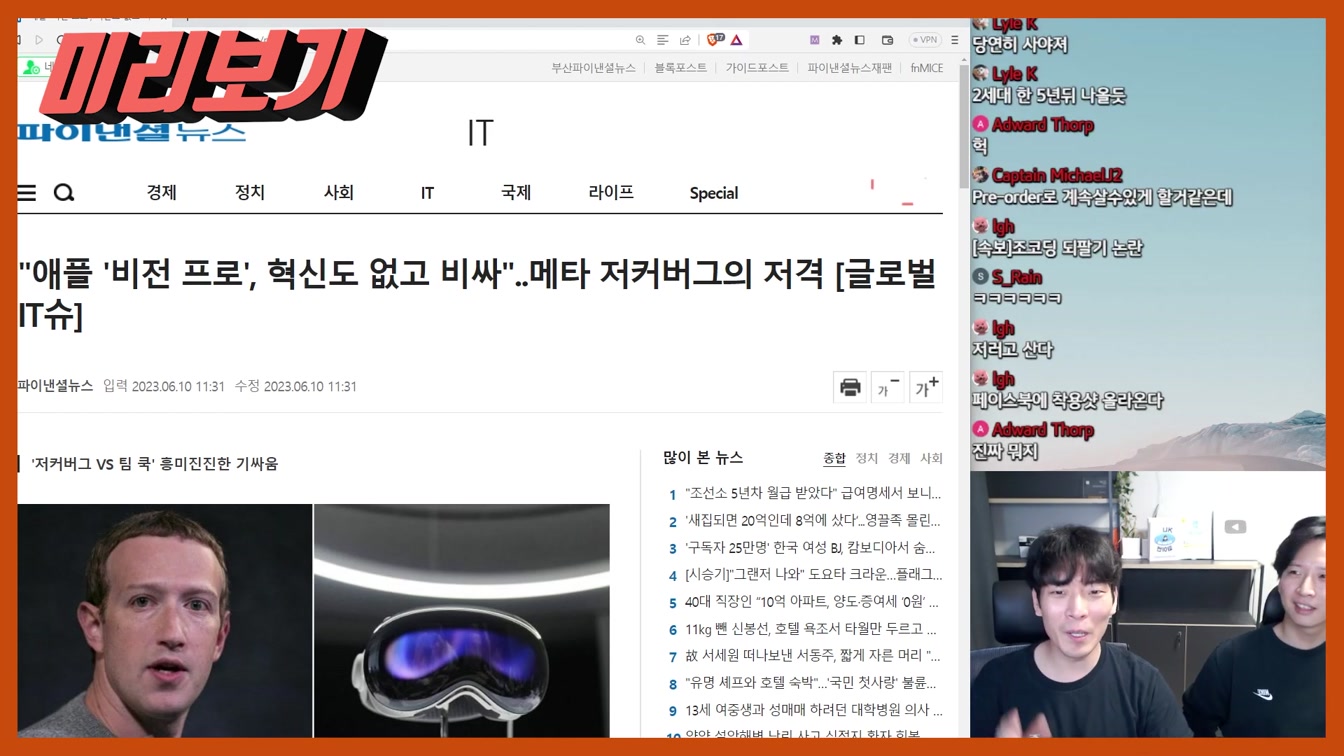Open 가이드포스트 top link
This screenshot has height=756, width=1344.
click(x=757, y=68)
